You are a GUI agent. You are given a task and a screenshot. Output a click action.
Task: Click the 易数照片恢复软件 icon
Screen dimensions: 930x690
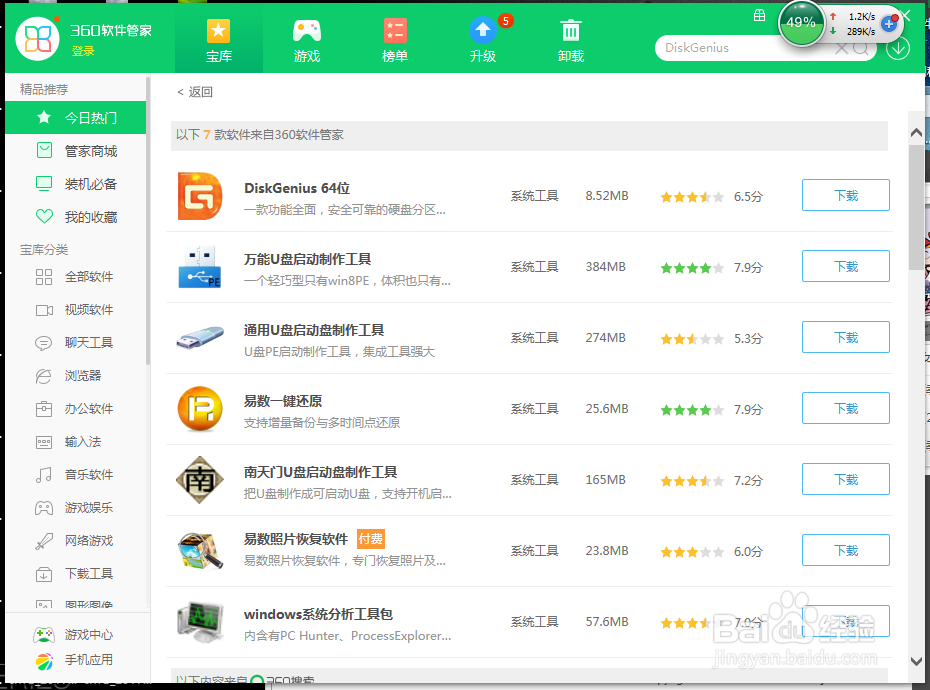[200, 551]
